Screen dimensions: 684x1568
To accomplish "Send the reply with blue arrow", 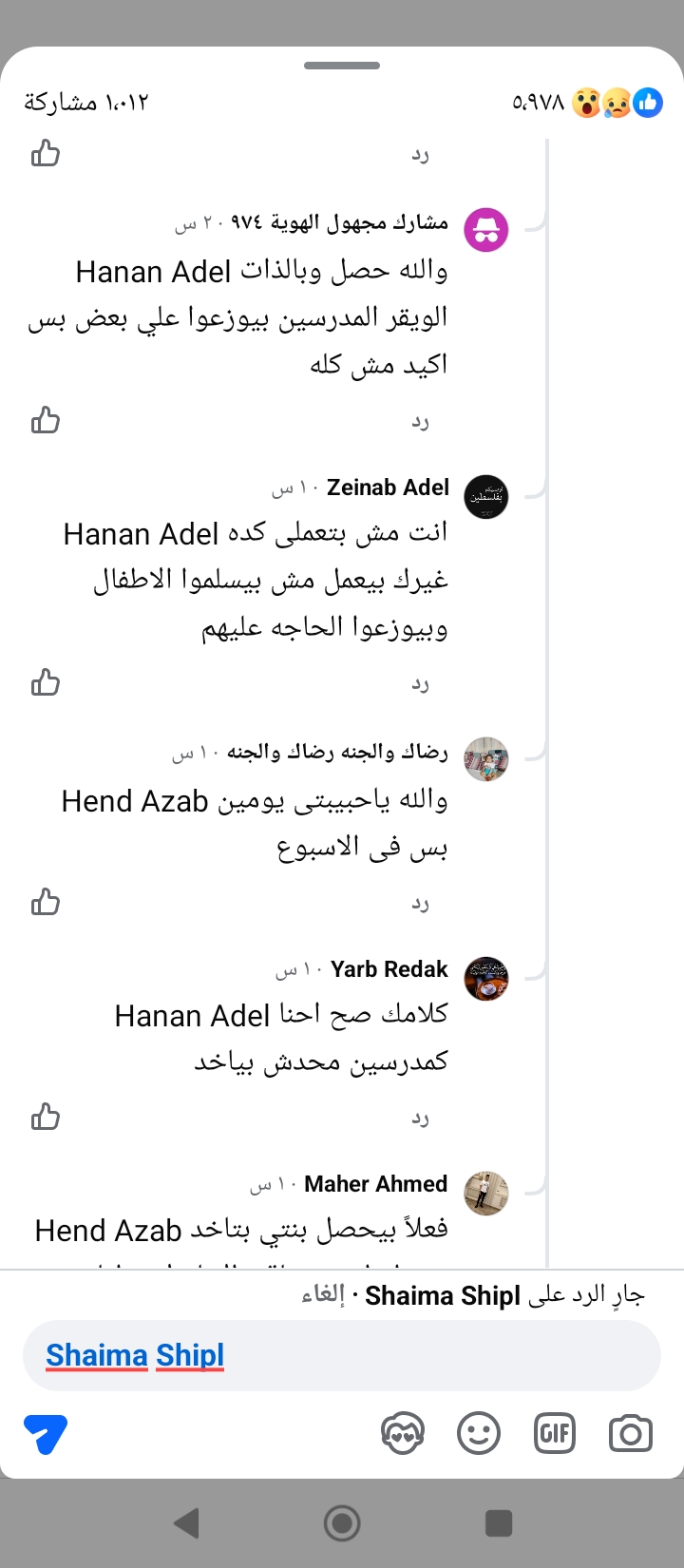I will click(x=46, y=1433).
